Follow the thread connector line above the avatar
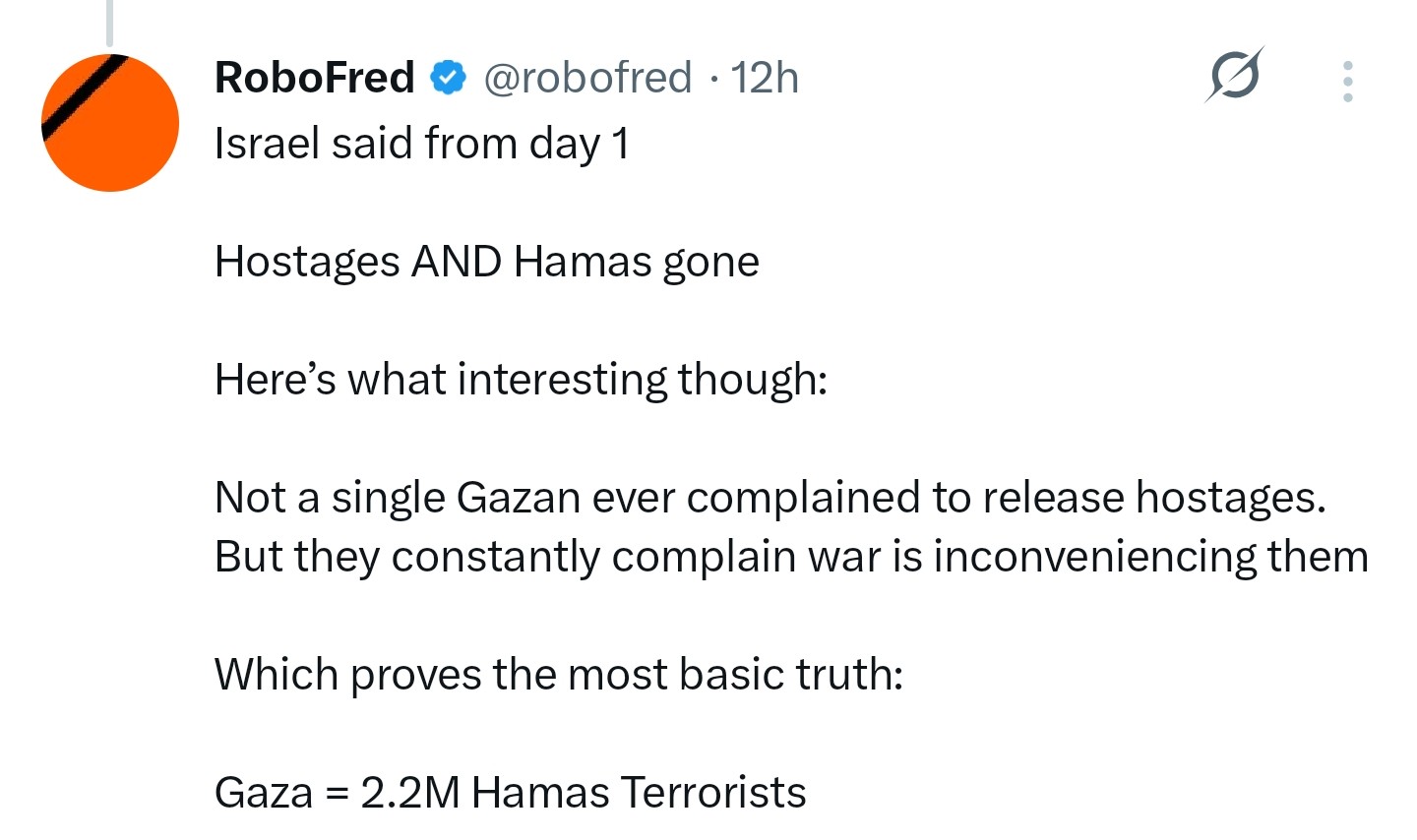1417x840 pixels. point(109,23)
